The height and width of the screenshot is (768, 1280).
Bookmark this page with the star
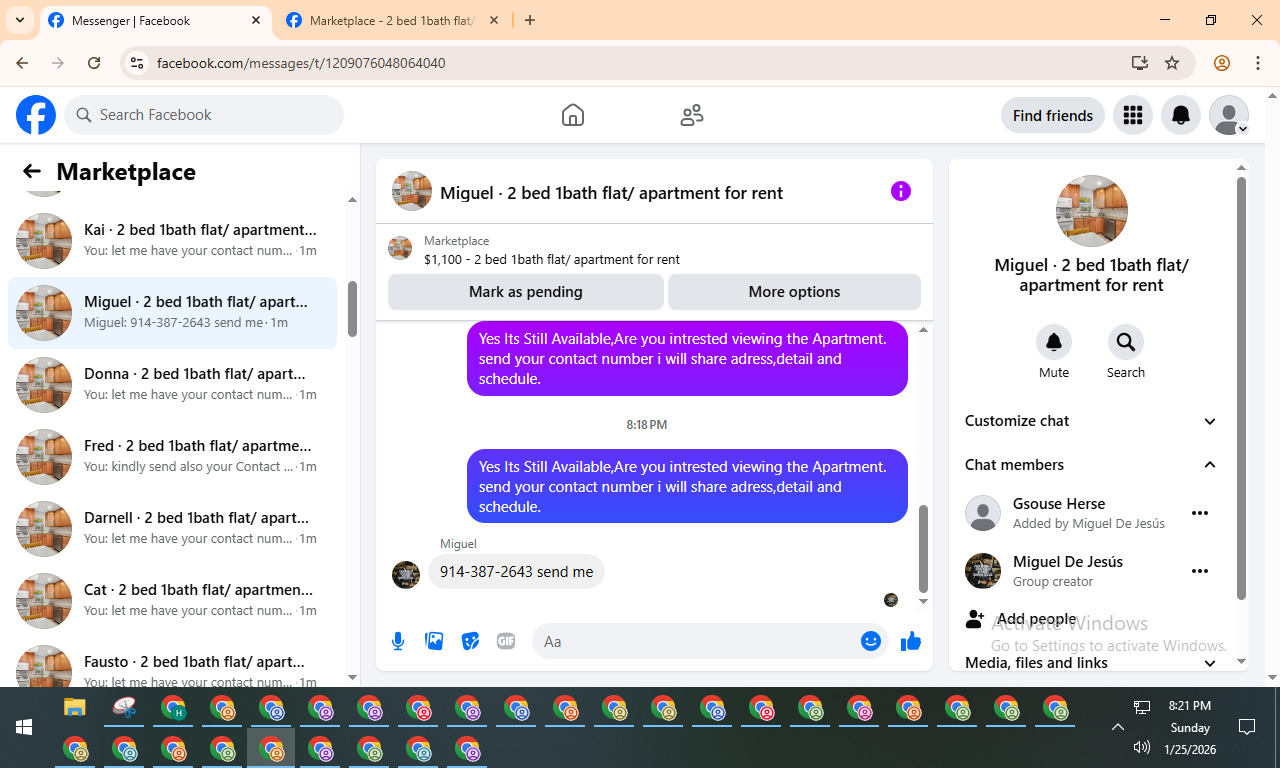(x=1172, y=63)
